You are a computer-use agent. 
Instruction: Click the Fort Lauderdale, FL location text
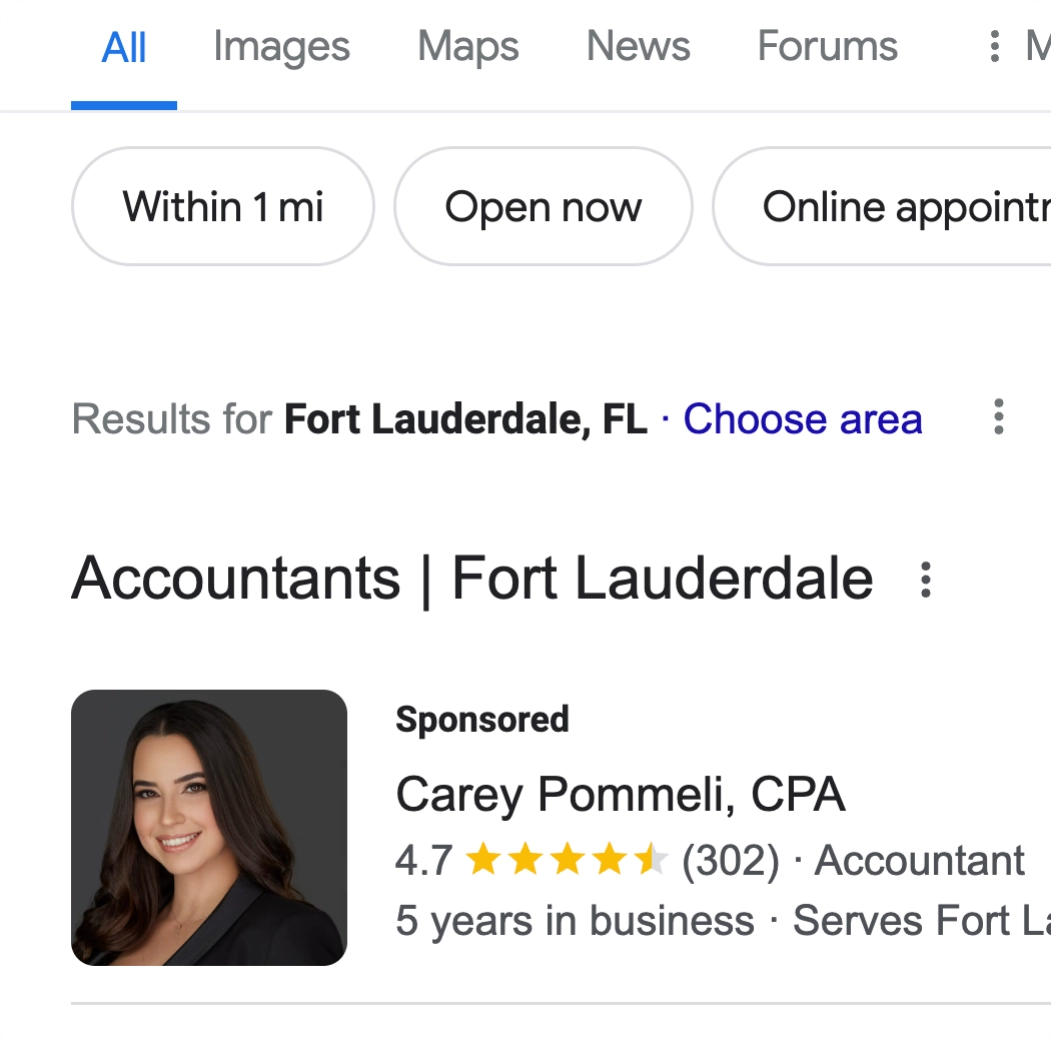[x=465, y=419]
